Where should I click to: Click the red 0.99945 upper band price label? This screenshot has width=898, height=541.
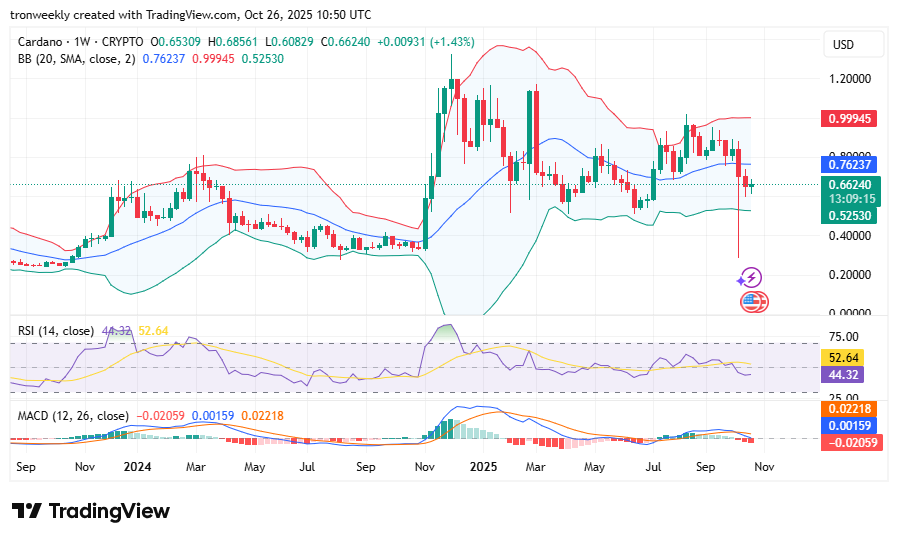point(851,118)
